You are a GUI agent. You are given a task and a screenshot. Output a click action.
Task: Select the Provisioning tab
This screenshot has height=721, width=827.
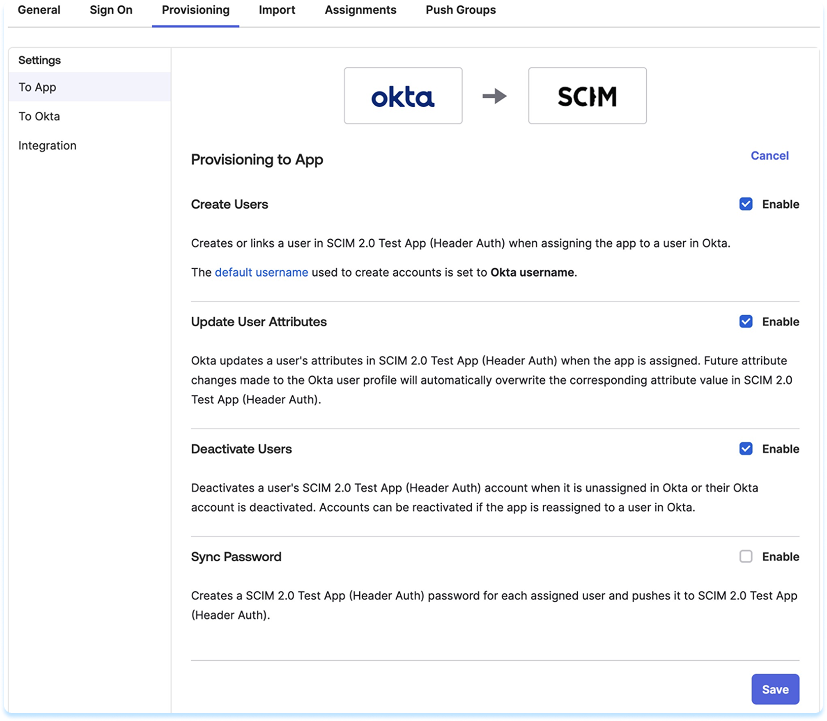[x=196, y=10]
